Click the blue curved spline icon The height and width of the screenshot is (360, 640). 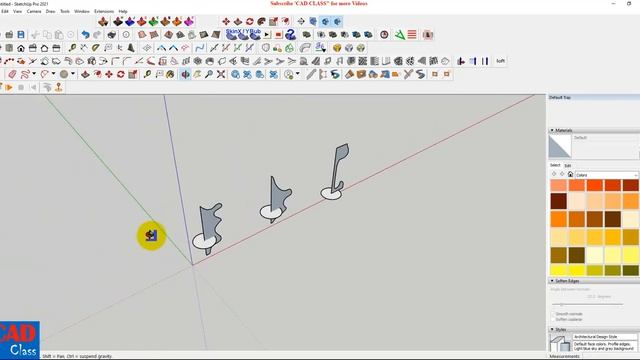(200, 48)
